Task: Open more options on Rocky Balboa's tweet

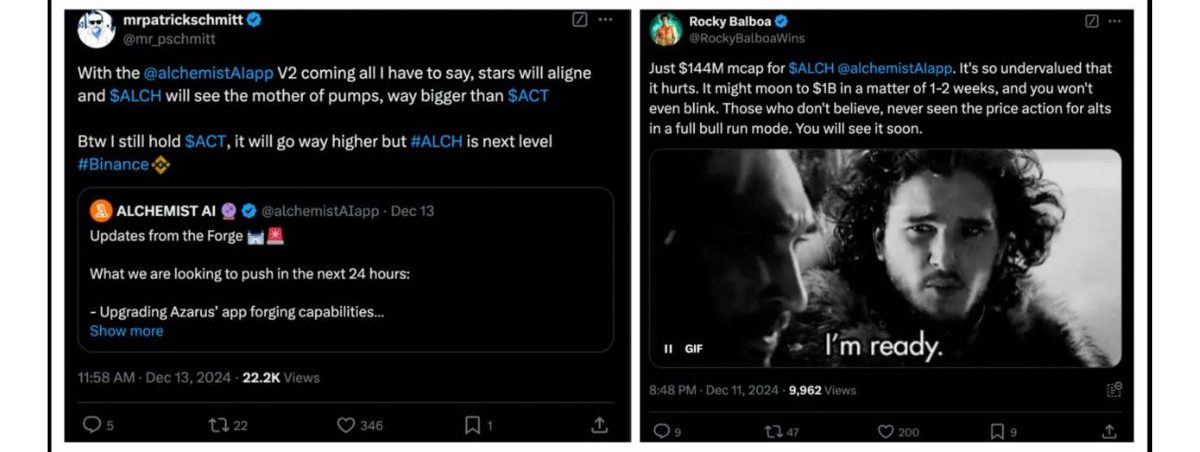Action: click(x=1115, y=21)
